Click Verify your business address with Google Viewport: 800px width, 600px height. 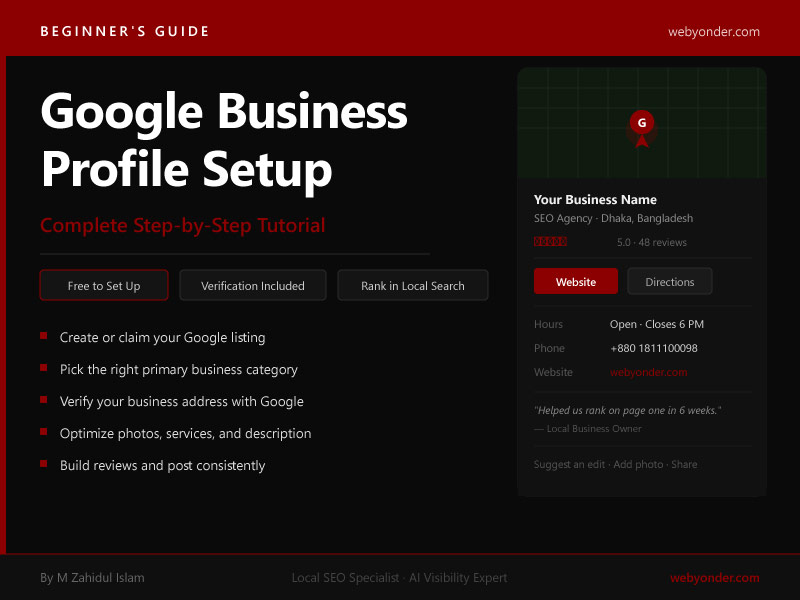182,402
